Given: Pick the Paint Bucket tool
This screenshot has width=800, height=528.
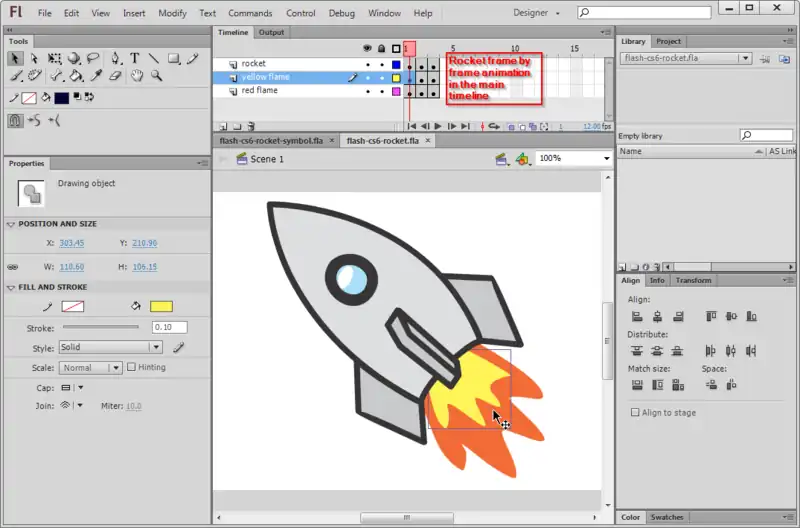Looking at the screenshot, I should pyautogui.click(x=76, y=75).
